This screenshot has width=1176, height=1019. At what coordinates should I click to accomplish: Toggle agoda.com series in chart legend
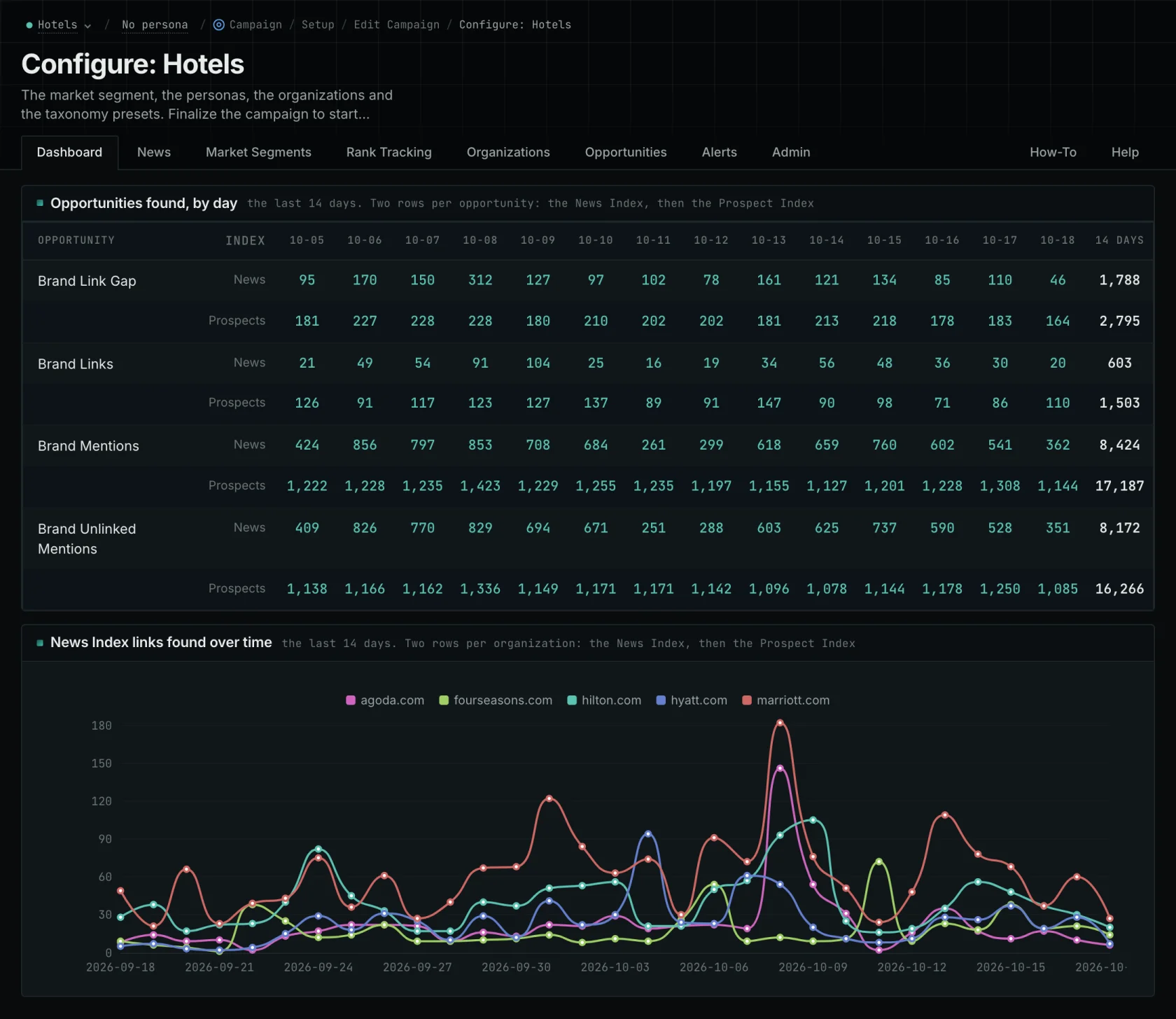[385, 700]
